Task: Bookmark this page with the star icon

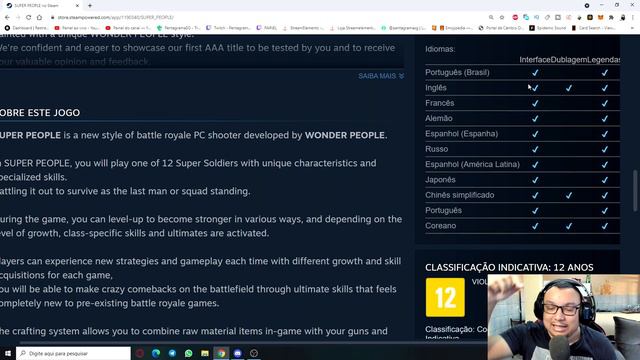Action: [502, 18]
